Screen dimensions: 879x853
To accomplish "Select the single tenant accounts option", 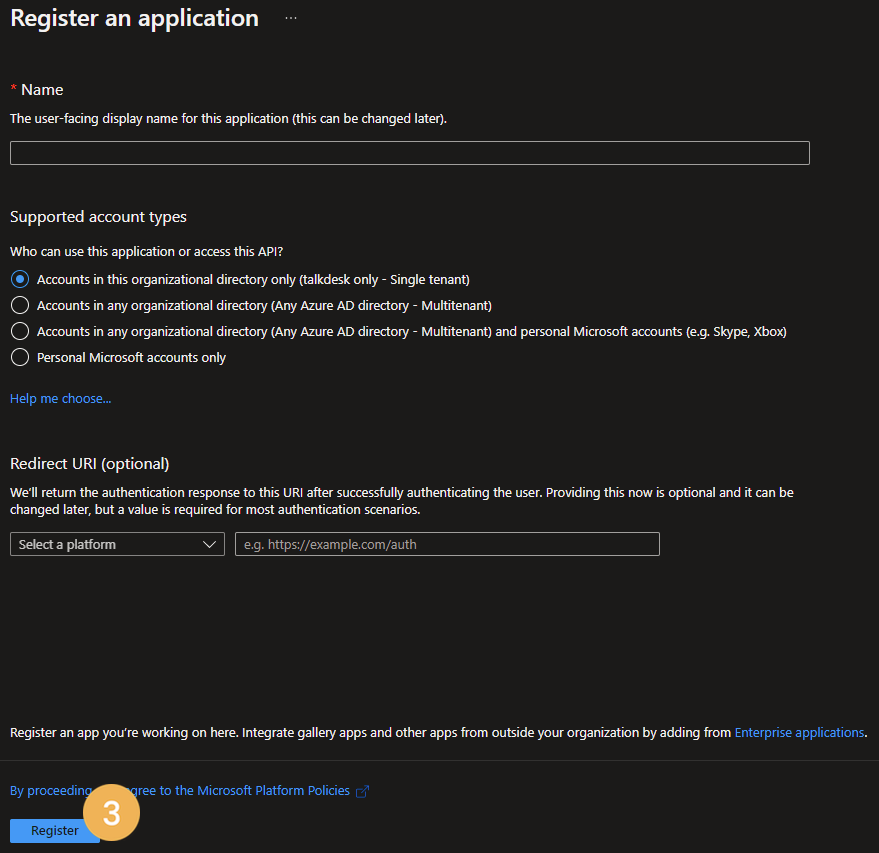I will pos(19,279).
